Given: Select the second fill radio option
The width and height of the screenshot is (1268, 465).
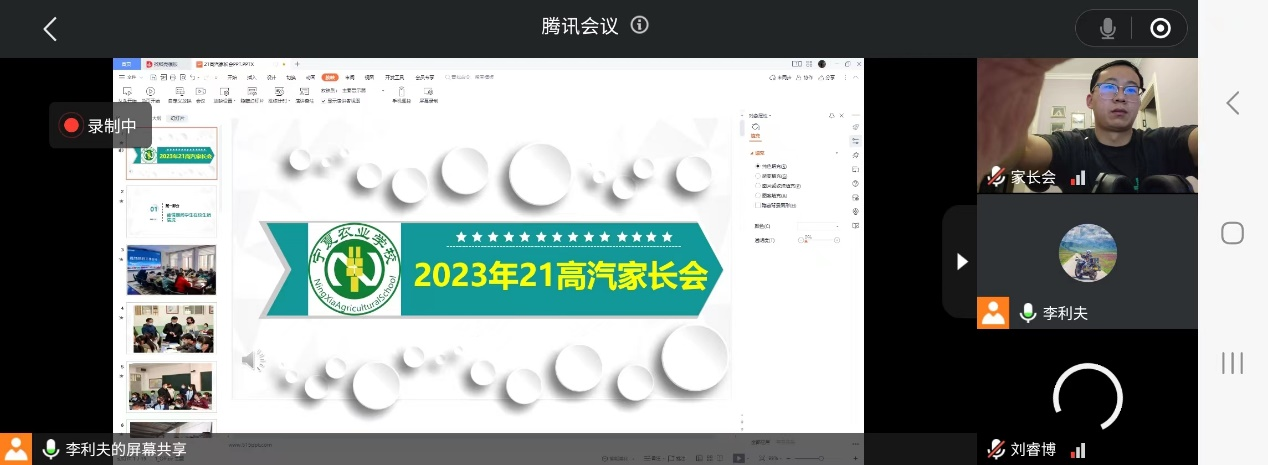Looking at the screenshot, I should (x=757, y=175).
